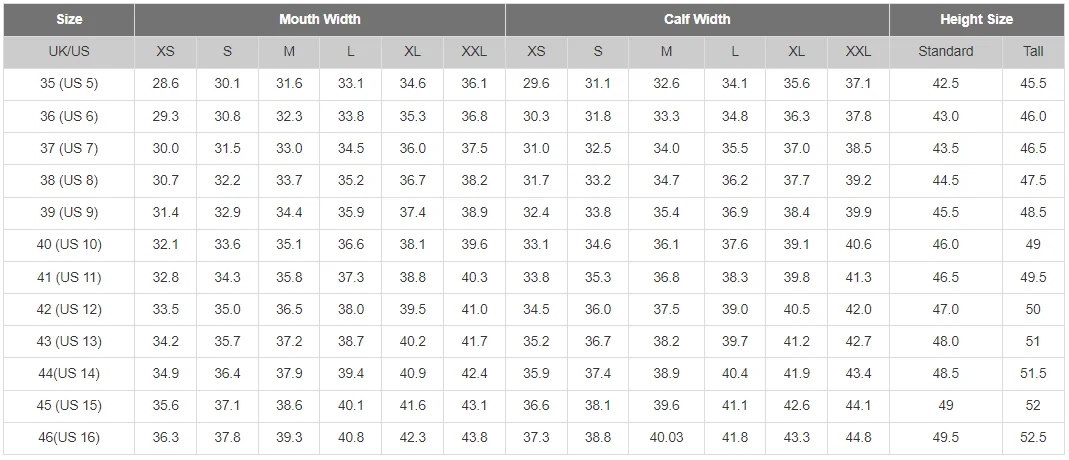The height and width of the screenshot is (460, 1069).
Task: Click the 44(US 14) size row label
Action: coord(69,373)
